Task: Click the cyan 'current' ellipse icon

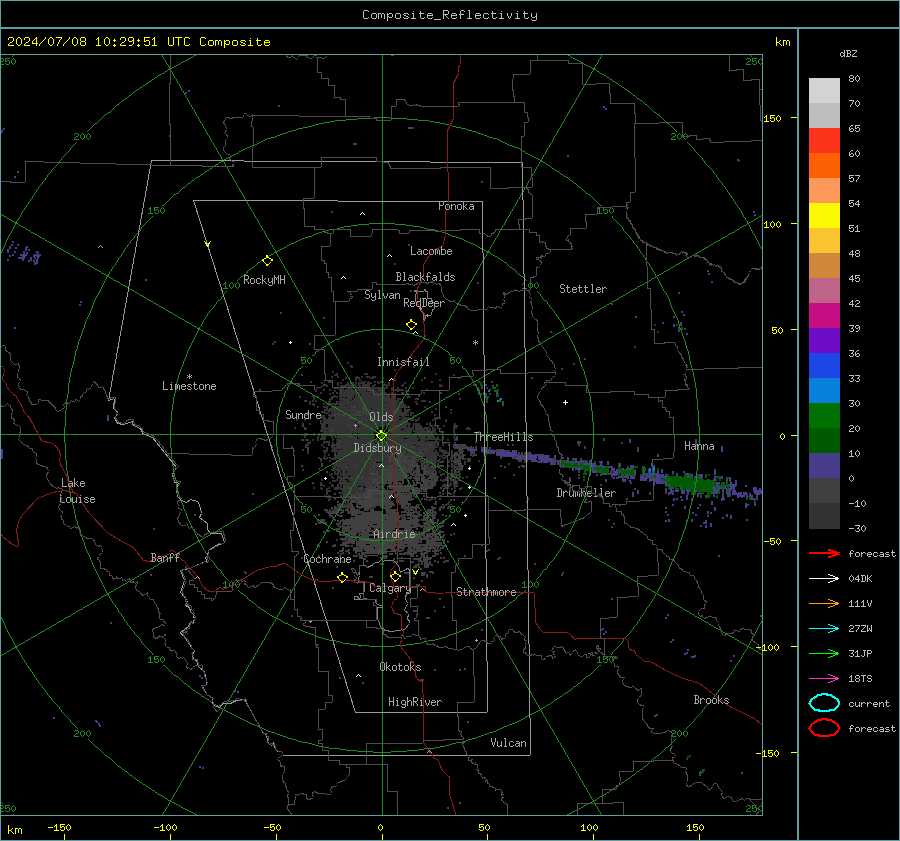Action: click(824, 703)
